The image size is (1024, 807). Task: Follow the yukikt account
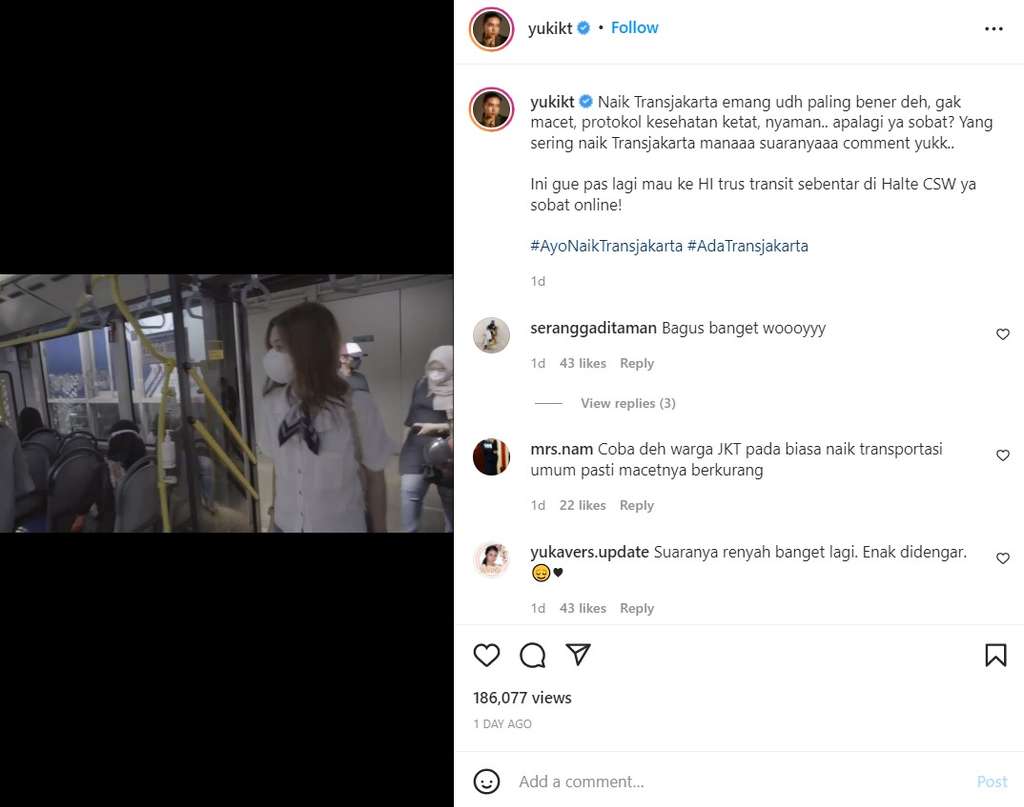pyautogui.click(x=634, y=28)
